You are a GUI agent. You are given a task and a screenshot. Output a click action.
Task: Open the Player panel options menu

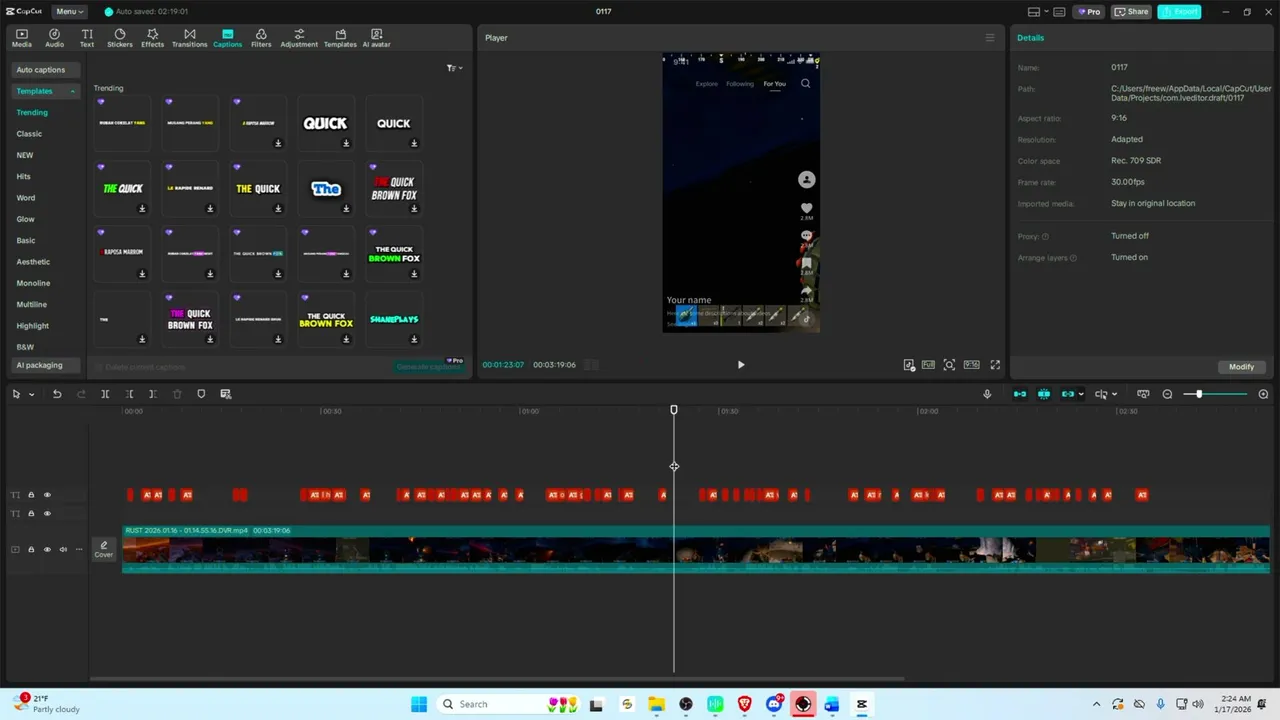[990, 38]
